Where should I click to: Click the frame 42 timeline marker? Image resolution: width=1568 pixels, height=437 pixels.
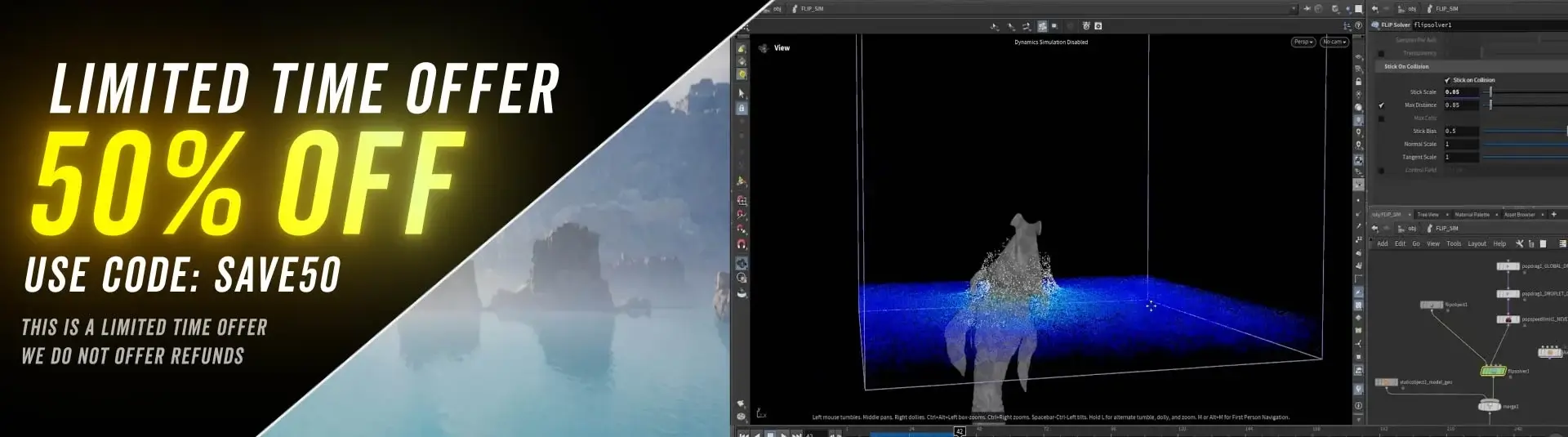tap(960, 431)
